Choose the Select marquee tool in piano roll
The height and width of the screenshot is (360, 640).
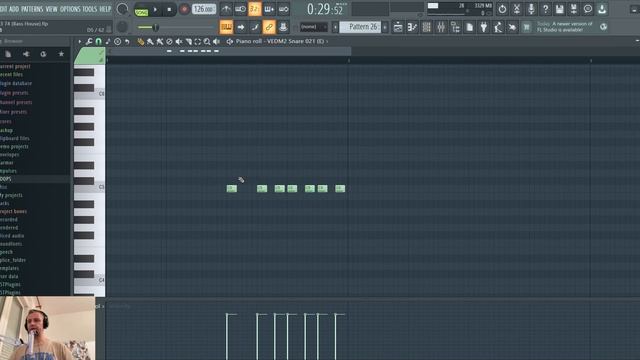point(198,41)
